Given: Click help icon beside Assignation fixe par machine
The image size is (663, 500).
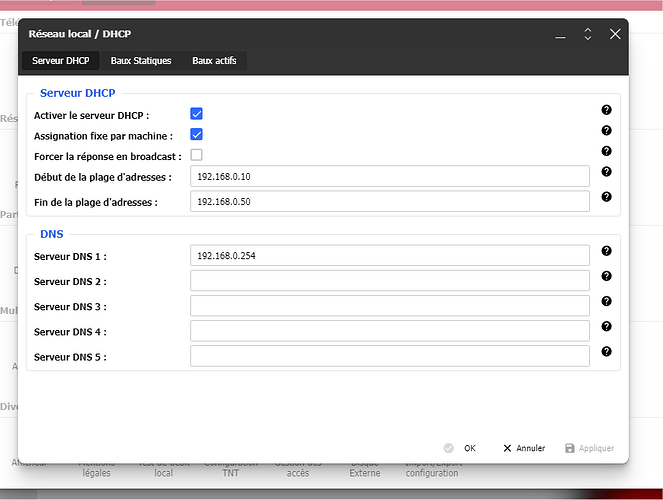Looking at the screenshot, I should [x=606, y=131].
